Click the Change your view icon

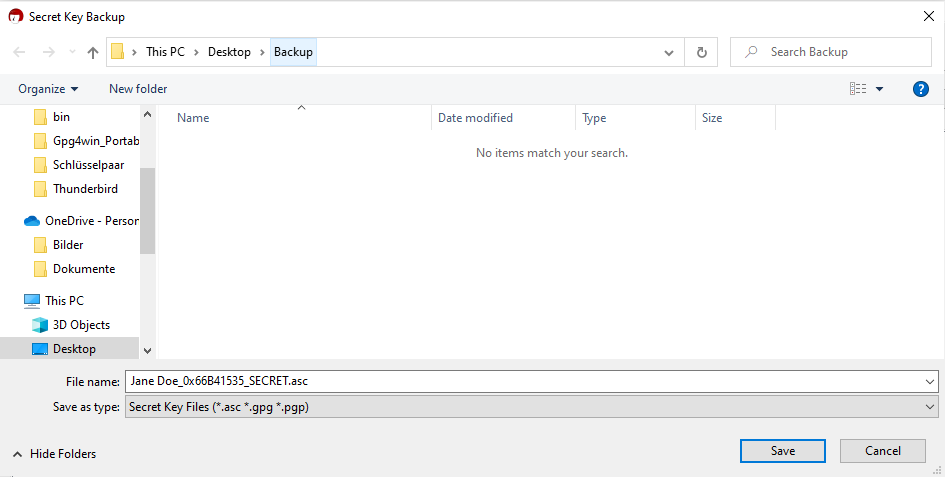click(x=858, y=89)
